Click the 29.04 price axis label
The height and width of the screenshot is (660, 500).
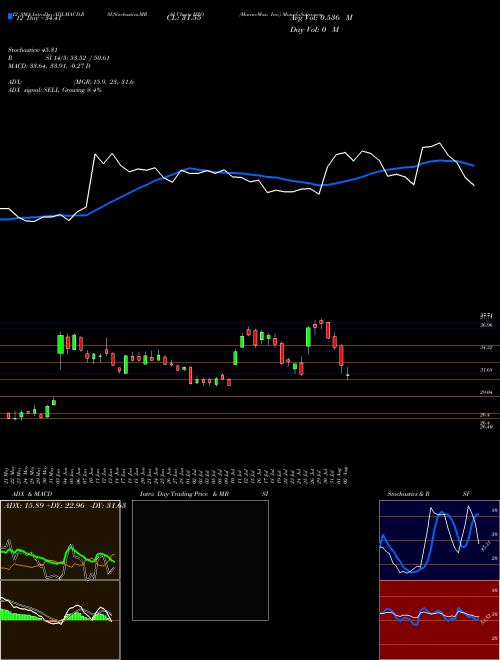pyautogui.click(x=486, y=392)
